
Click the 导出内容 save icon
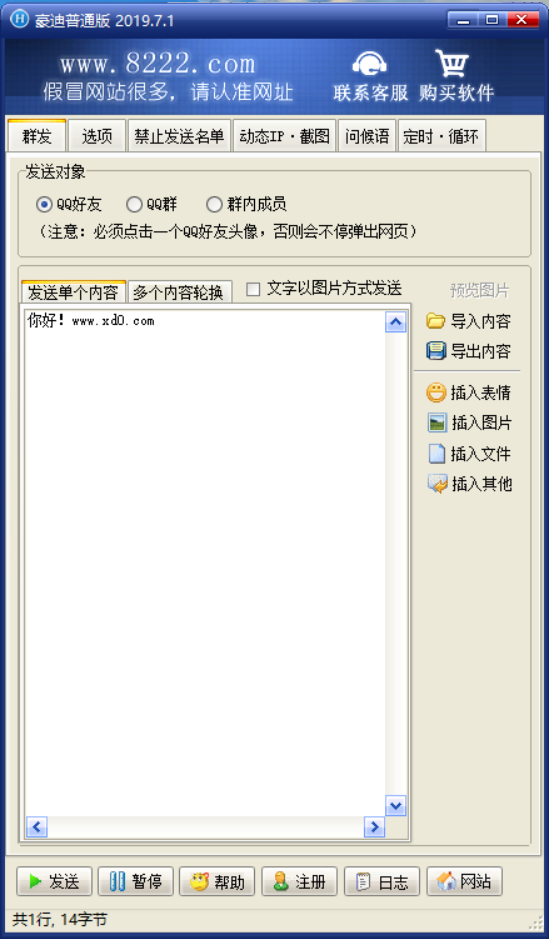click(x=436, y=351)
